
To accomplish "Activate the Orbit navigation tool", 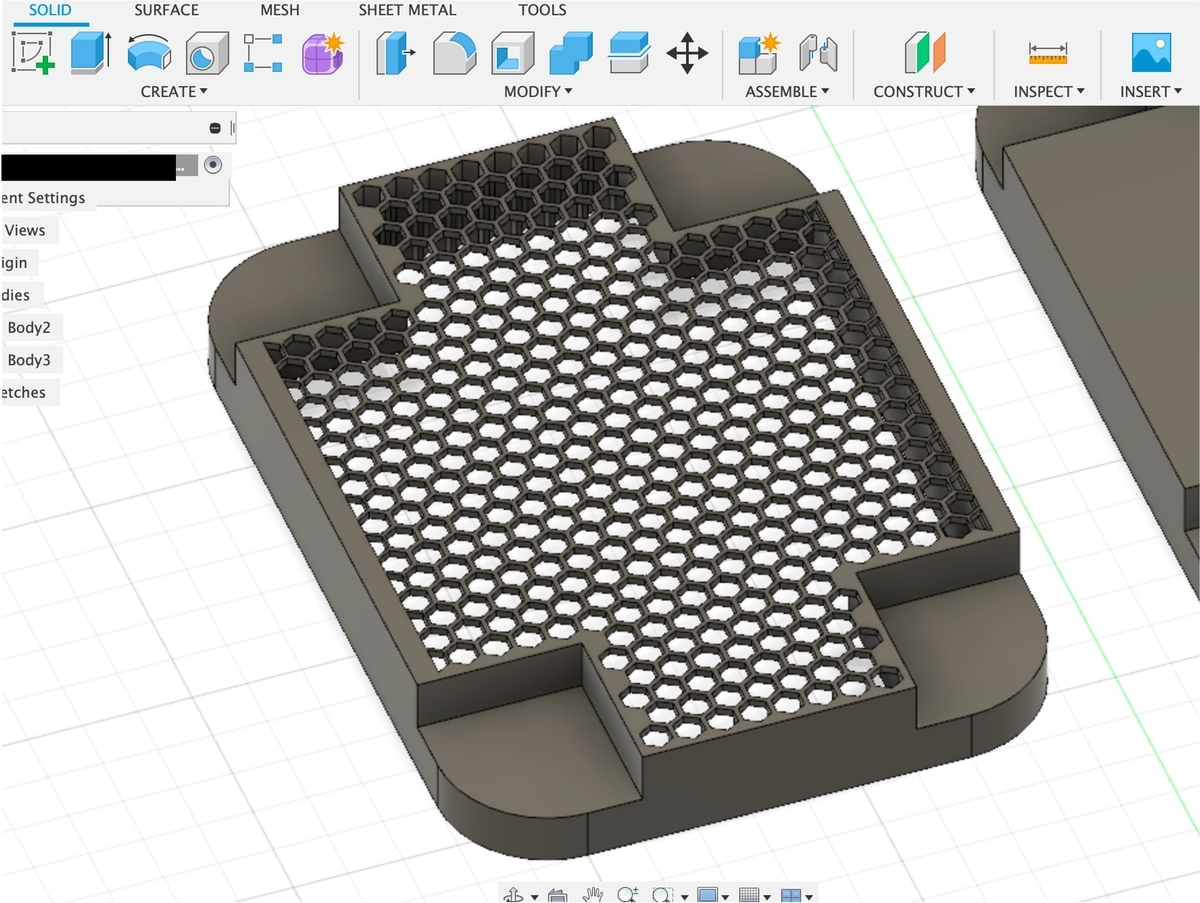I will point(512,894).
